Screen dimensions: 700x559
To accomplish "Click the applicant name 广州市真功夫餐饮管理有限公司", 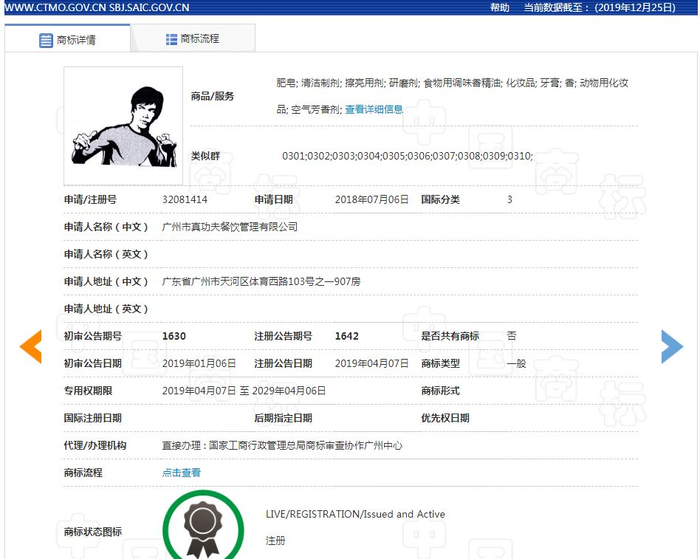I will point(229,227).
